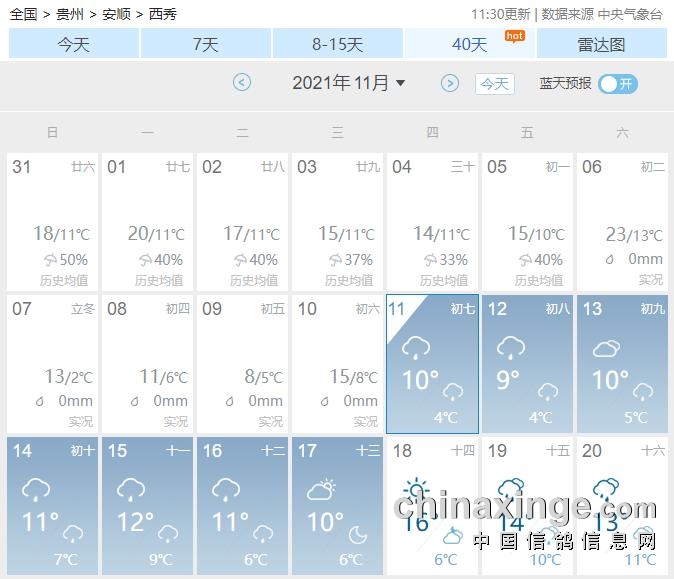674x579 pixels.
Task: Toggle the blue sky forecast switch
Action: [x=617, y=84]
